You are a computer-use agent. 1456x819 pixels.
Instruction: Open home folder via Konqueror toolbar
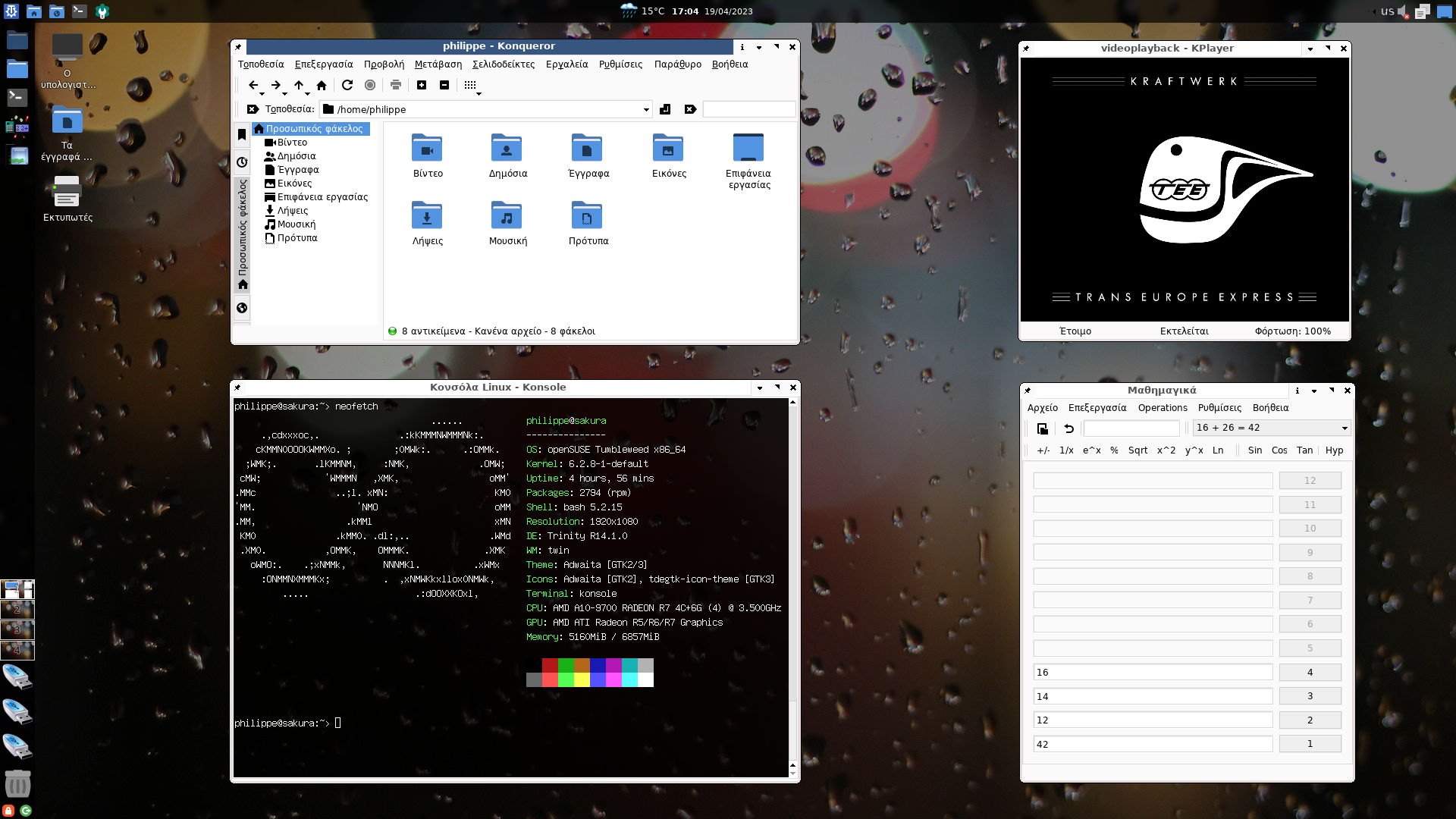coord(322,85)
